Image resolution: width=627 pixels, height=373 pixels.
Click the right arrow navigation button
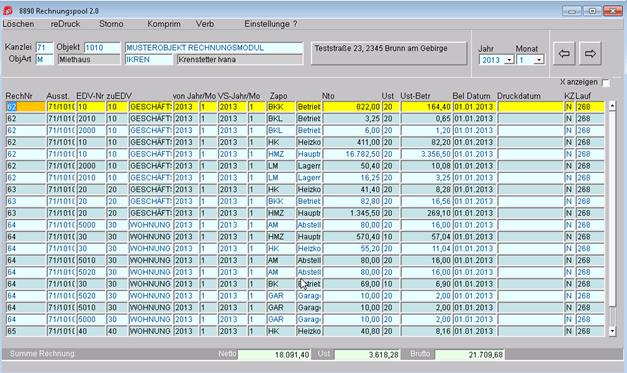point(590,54)
